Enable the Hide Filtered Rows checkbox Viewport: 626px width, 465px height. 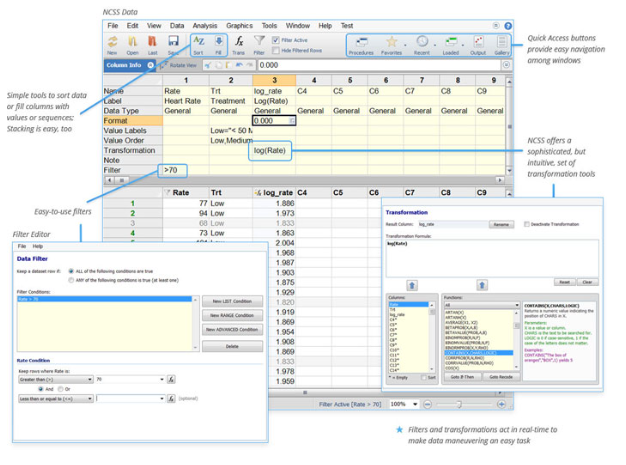point(275,49)
